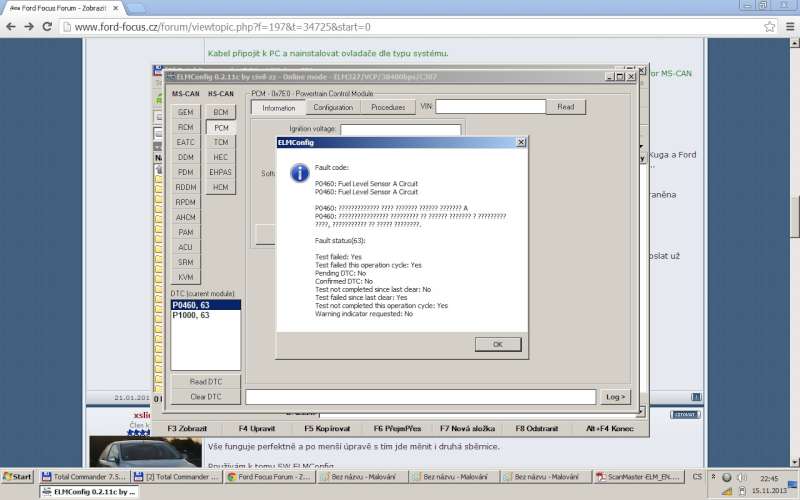Open the Chrome menu icon

pos(788,27)
